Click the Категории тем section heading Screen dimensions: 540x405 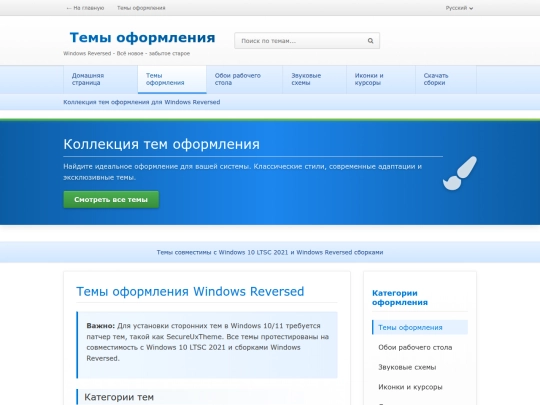tap(119, 397)
